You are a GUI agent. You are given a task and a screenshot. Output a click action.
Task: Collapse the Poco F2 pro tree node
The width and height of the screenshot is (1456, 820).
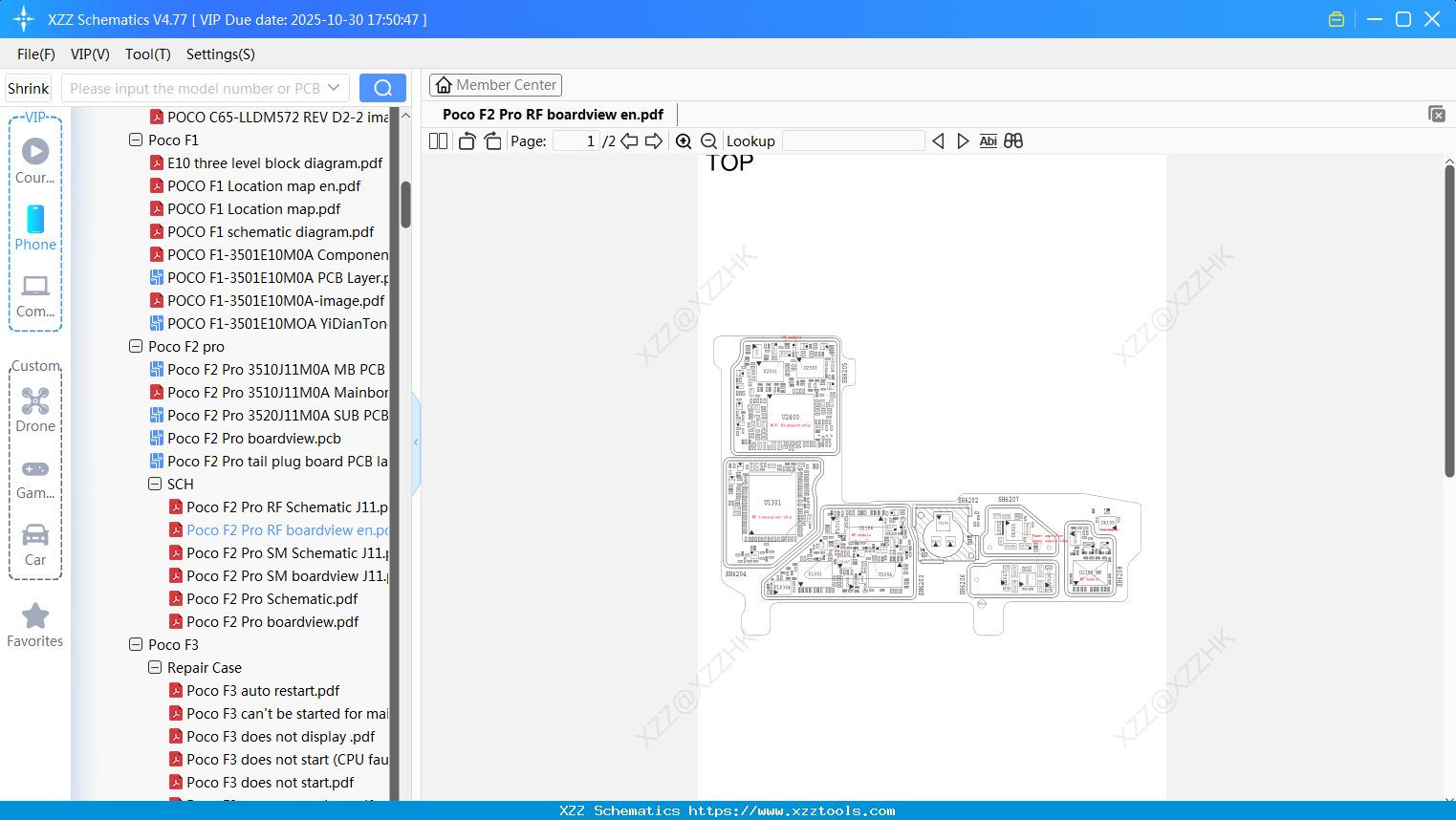pyautogui.click(x=136, y=346)
